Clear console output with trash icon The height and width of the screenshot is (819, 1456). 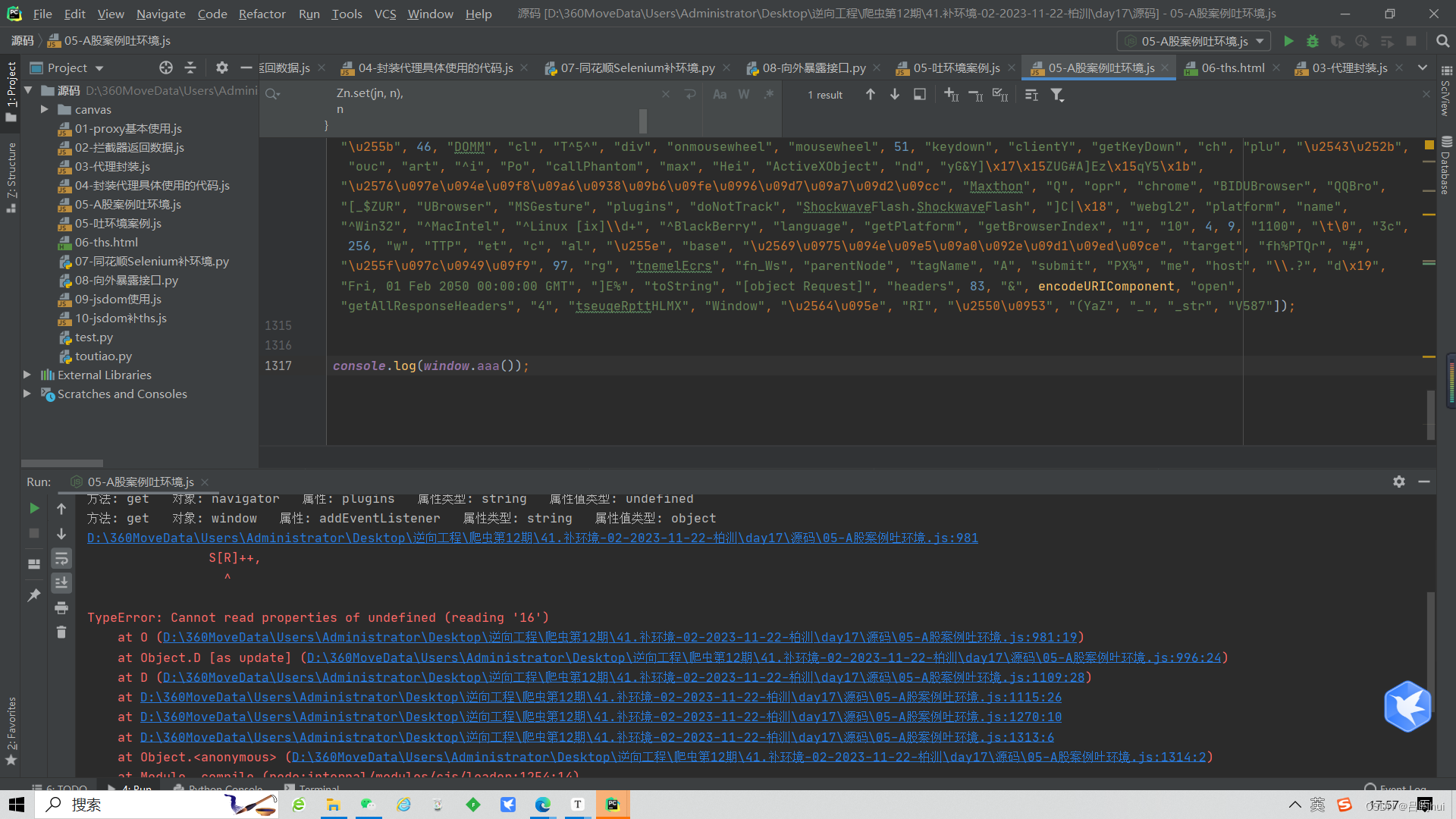pos(61,632)
